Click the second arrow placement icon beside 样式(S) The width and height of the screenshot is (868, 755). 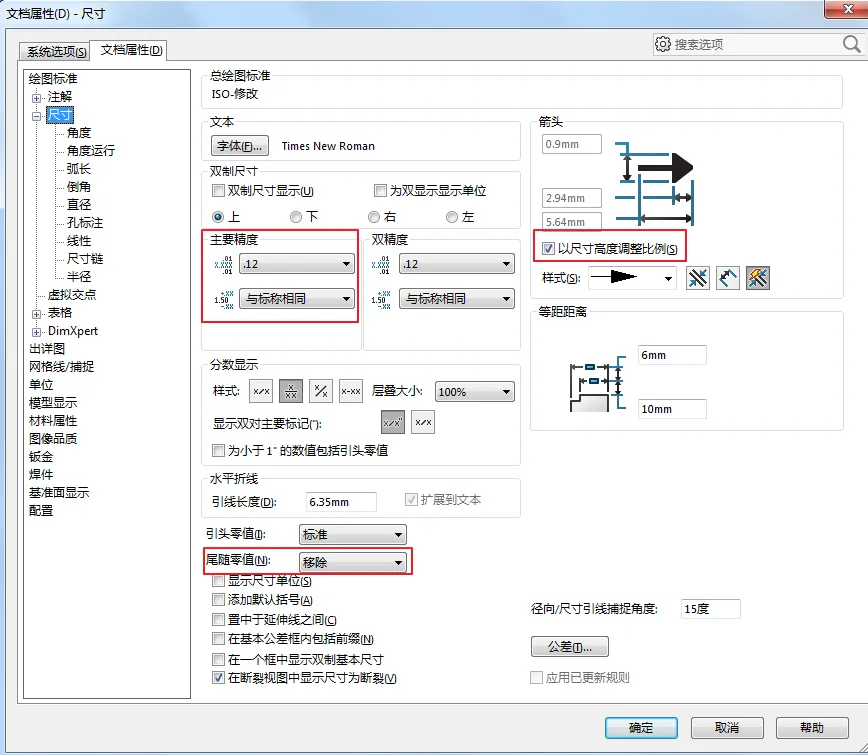coord(727,278)
